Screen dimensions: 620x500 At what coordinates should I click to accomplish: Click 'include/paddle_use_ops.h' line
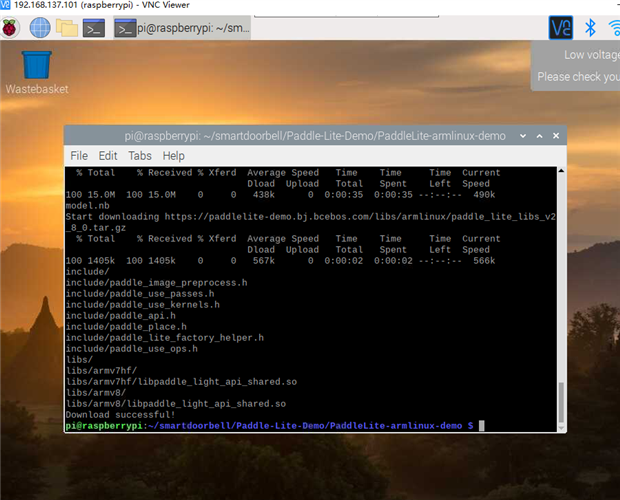tap(132, 349)
